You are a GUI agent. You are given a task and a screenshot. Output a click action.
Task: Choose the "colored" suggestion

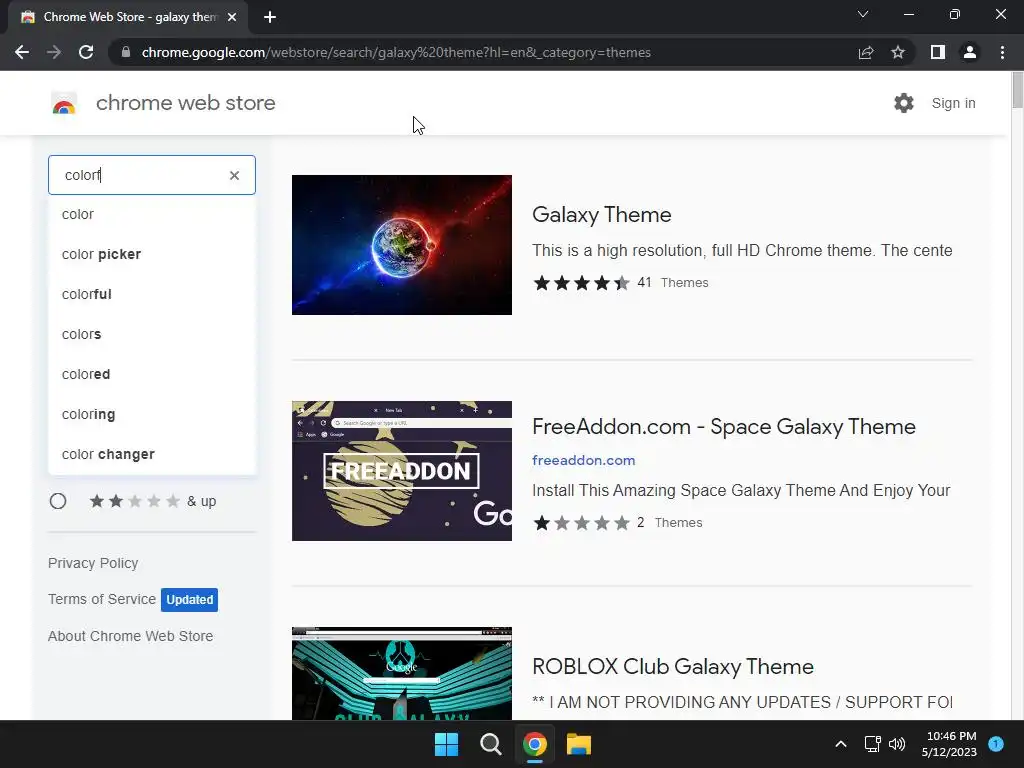tap(152, 374)
